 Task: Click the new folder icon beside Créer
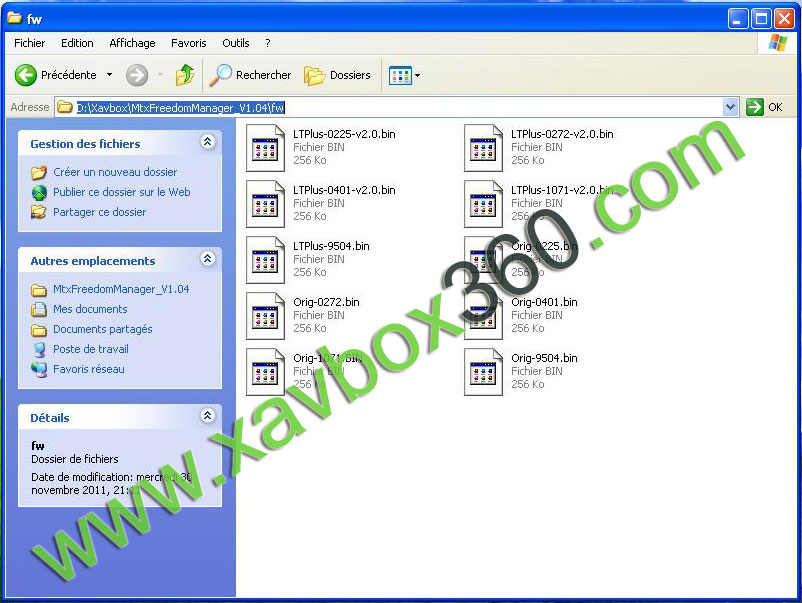[x=39, y=173]
